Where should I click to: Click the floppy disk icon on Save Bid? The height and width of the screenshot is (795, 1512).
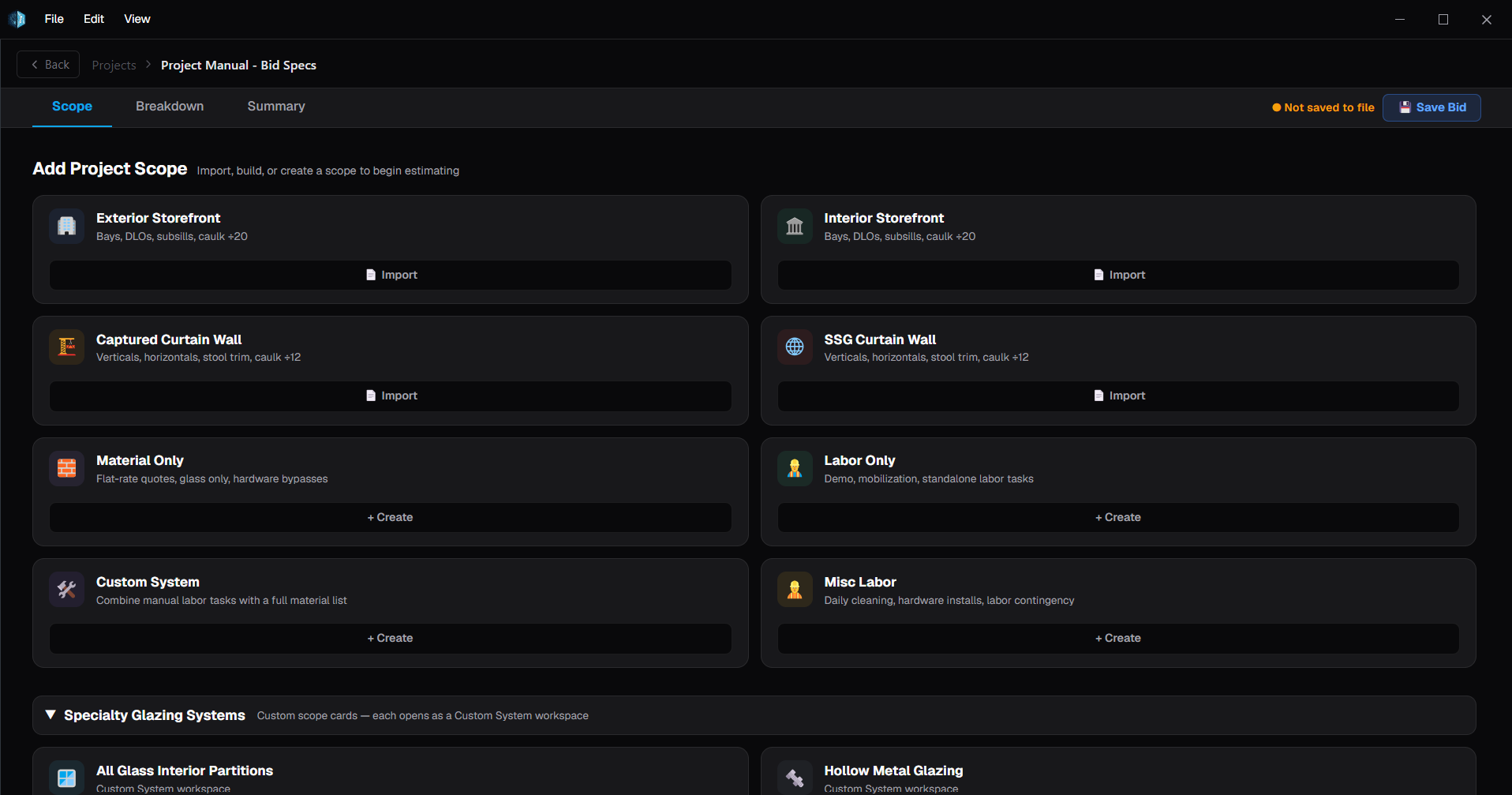click(x=1405, y=107)
